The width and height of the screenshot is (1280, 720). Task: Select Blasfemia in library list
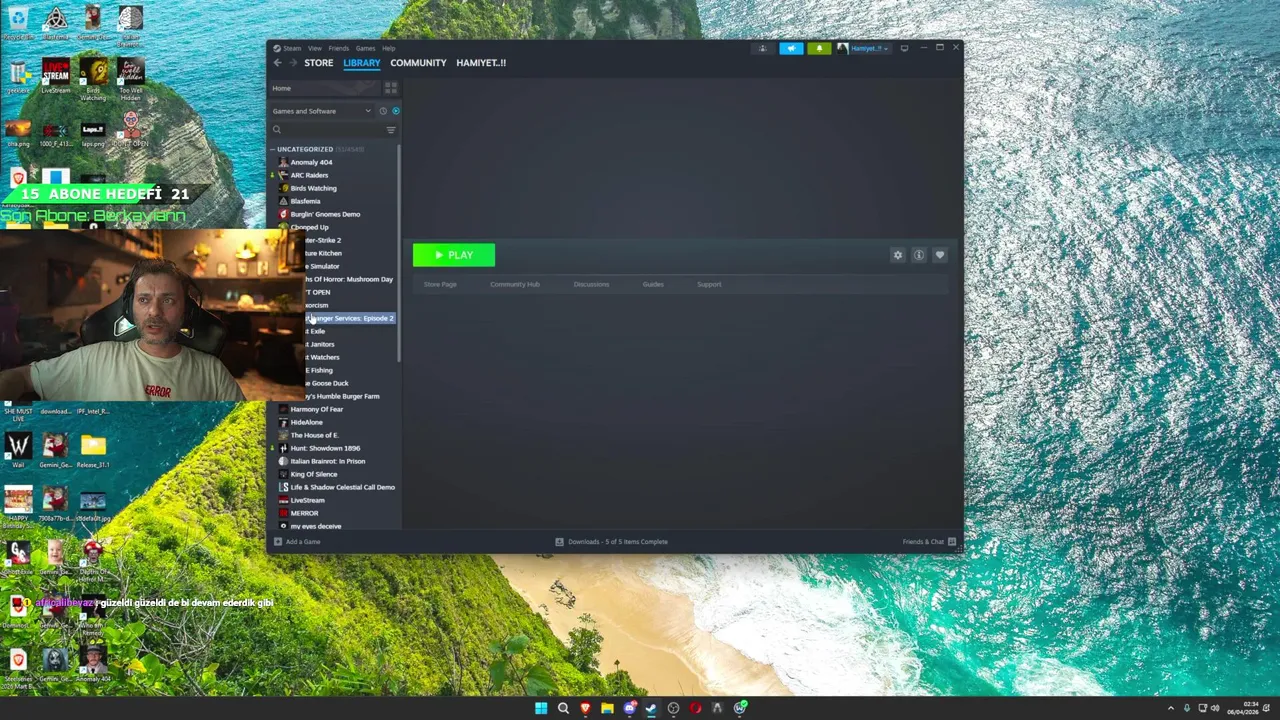[x=305, y=201]
